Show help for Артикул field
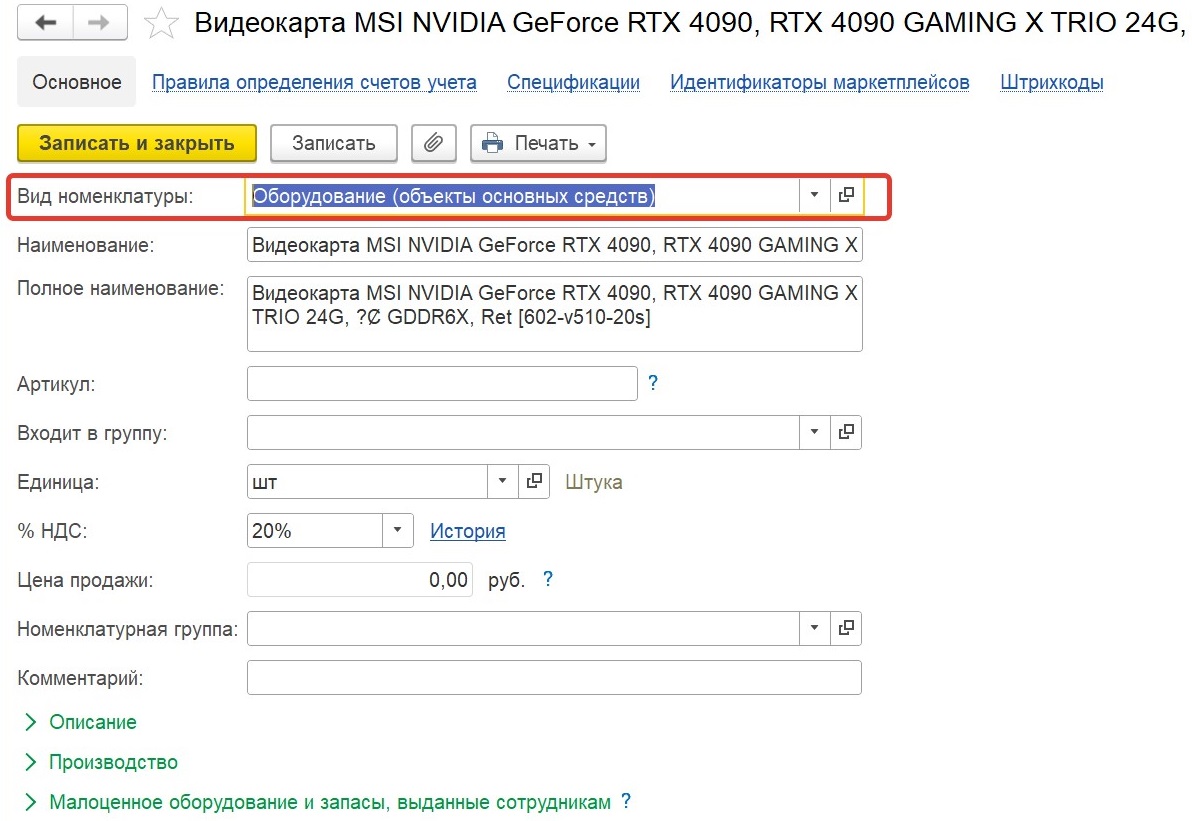This screenshot has height=821, width=1192. (x=652, y=383)
